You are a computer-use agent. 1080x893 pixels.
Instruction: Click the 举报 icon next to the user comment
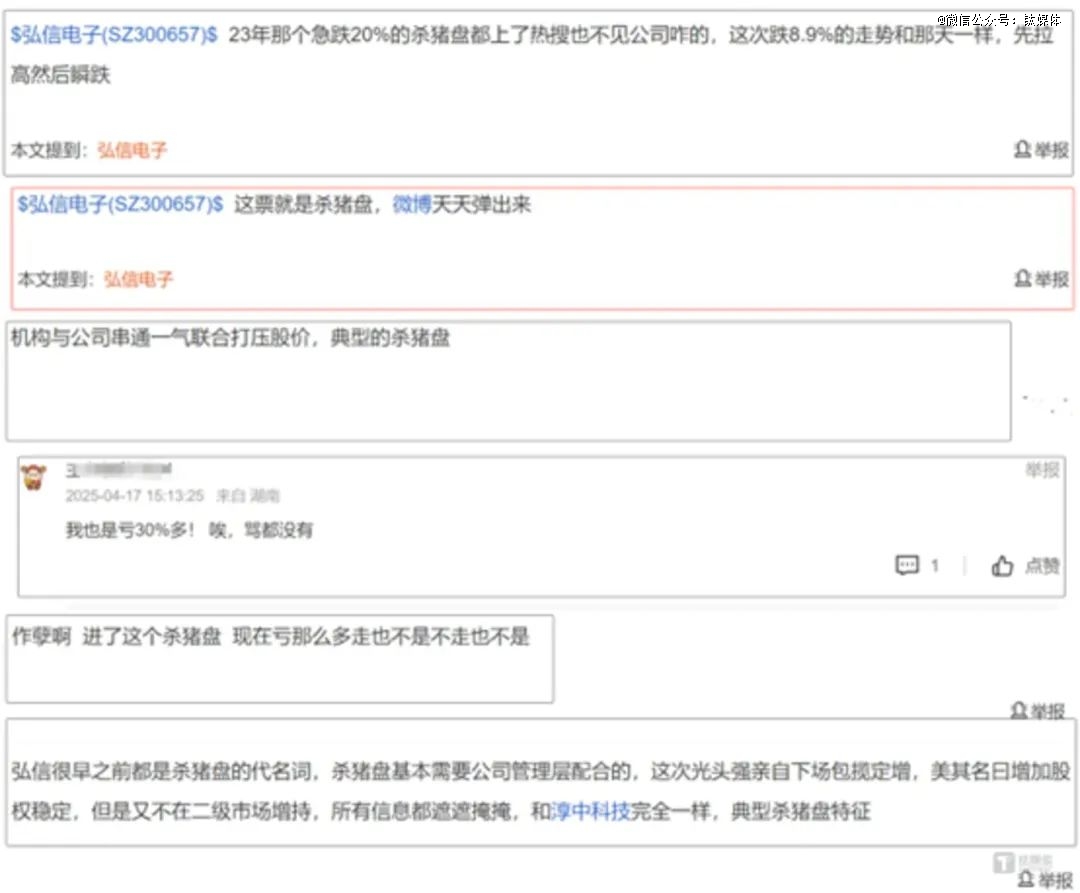pos(1041,471)
